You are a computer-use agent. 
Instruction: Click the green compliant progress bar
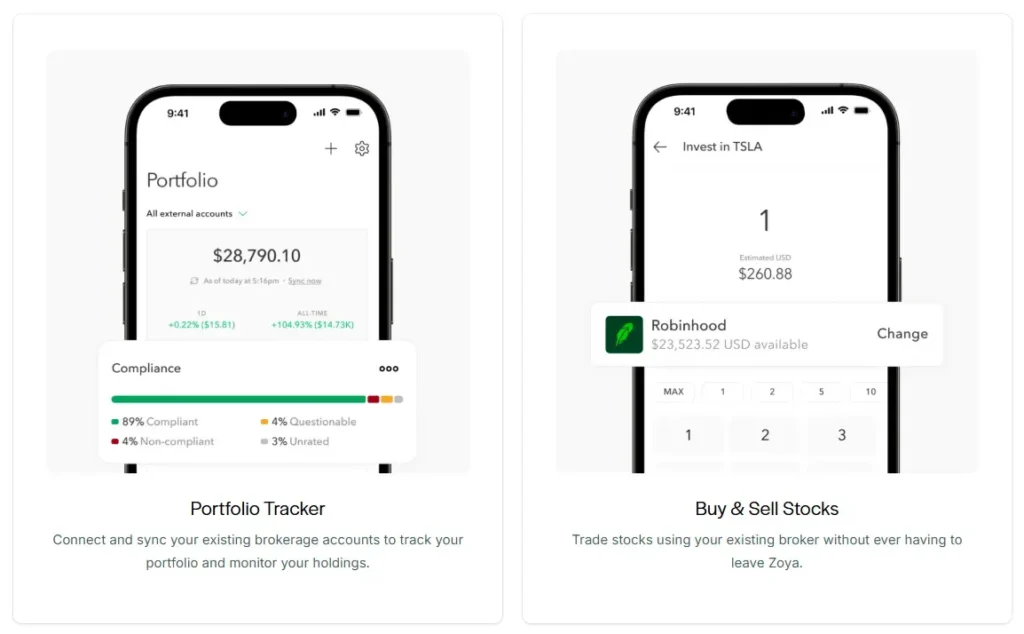[238, 399]
